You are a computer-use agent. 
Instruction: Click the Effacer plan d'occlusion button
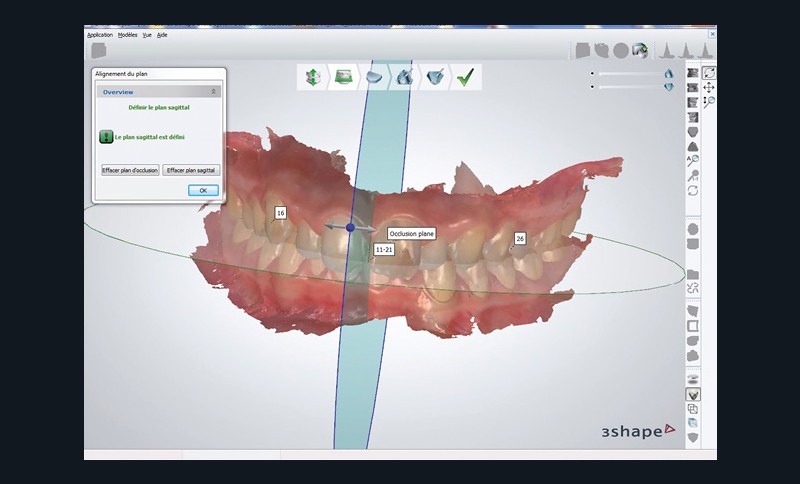130,170
